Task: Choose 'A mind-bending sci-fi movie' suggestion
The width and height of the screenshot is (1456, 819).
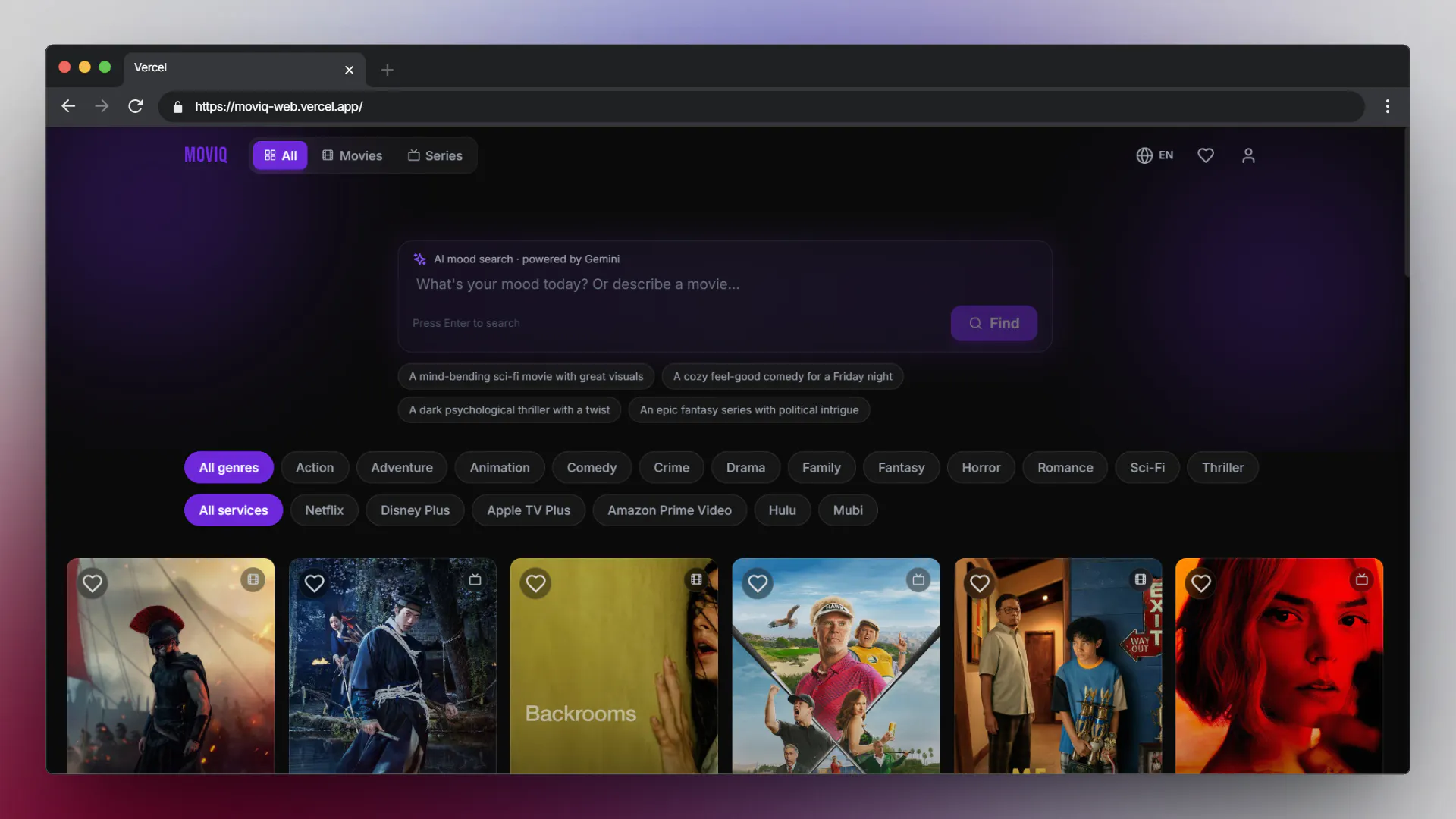Action: [x=526, y=376]
